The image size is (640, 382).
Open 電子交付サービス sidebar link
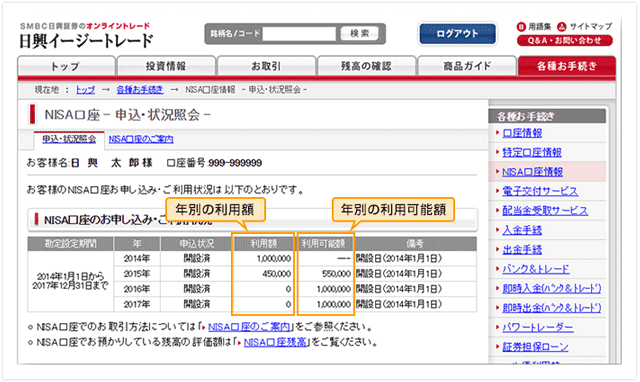point(540,191)
